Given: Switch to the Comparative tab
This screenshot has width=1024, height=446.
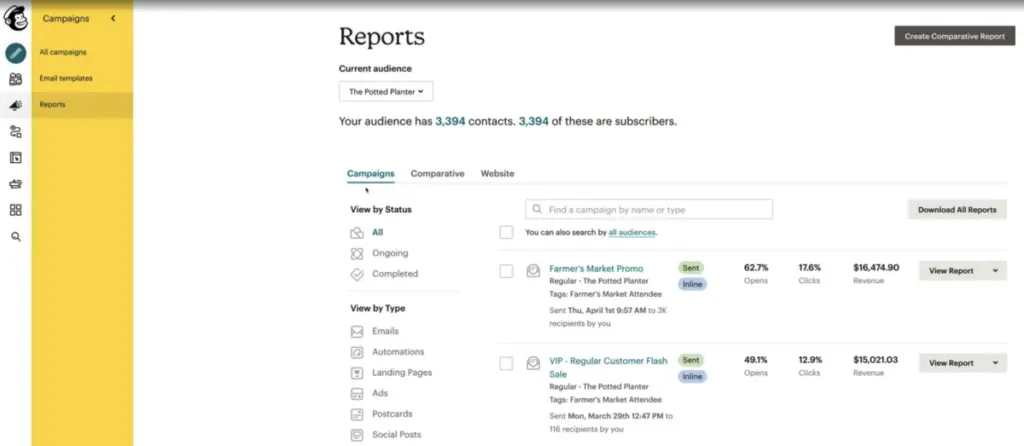Looking at the screenshot, I should tap(437, 174).
